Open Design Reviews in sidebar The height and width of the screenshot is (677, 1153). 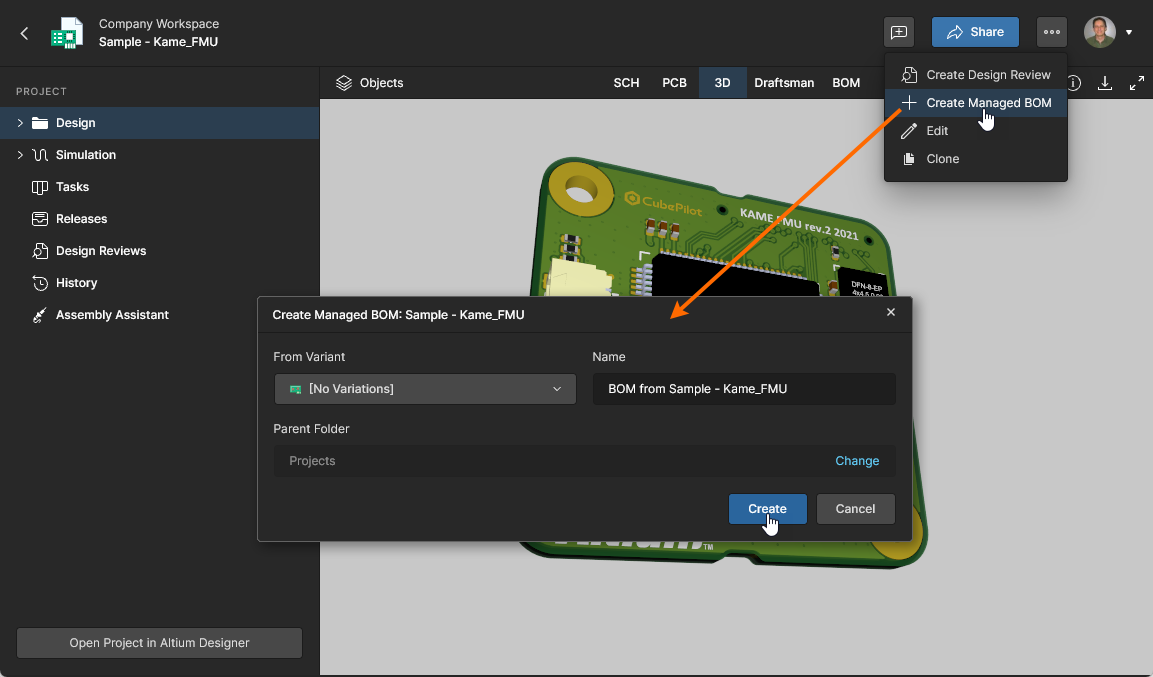click(x=160, y=251)
